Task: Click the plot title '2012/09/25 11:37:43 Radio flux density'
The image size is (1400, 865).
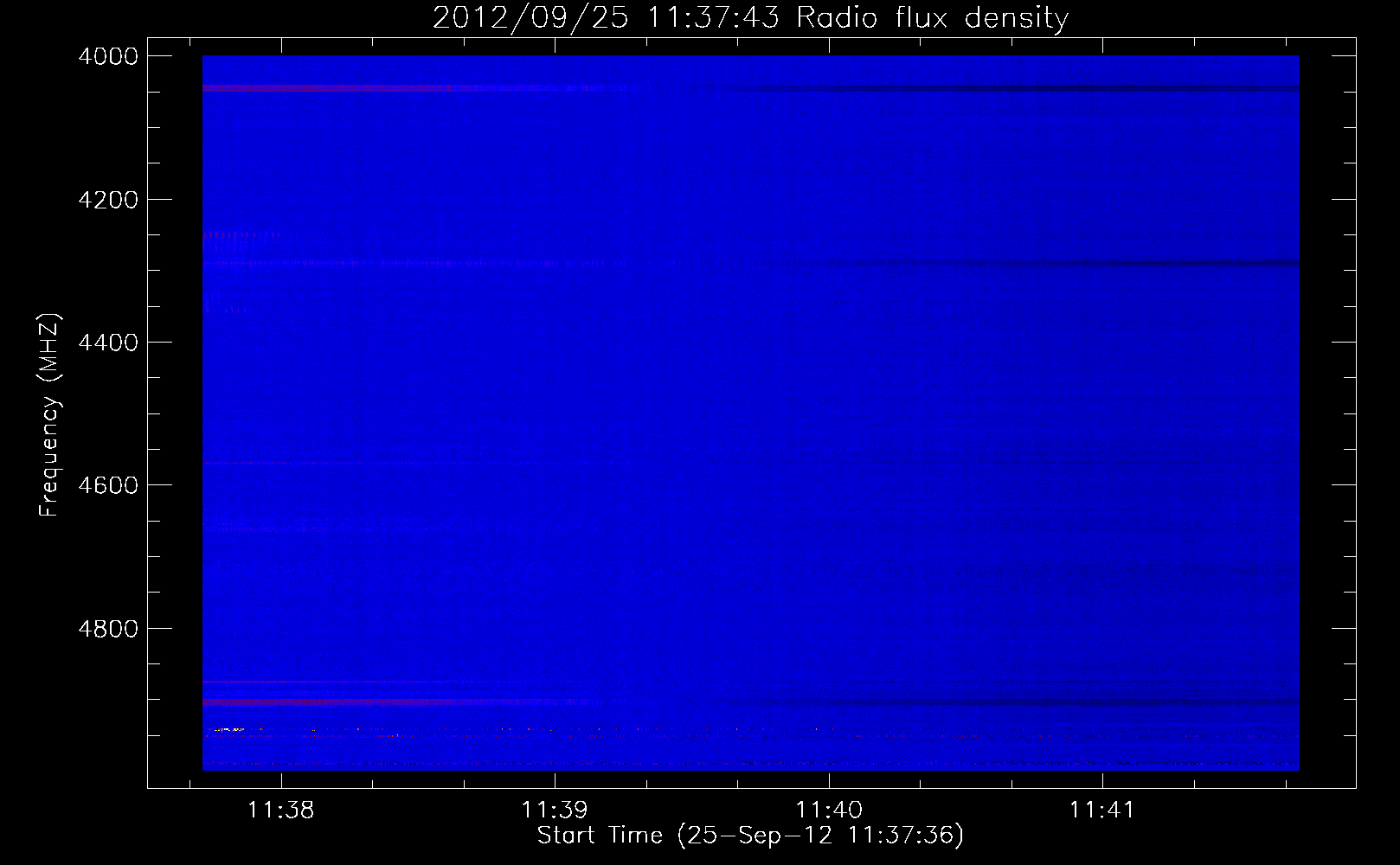Action: (750, 17)
